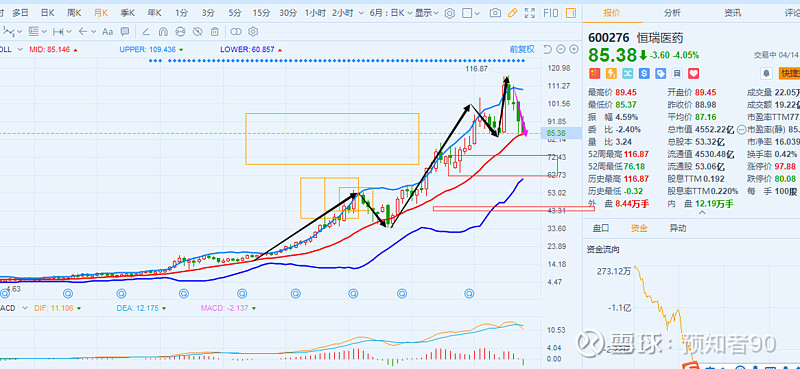The height and width of the screenshot is (369, 800).
Task: Toggle 前复权 price adjustment
Action: (522, 49)
